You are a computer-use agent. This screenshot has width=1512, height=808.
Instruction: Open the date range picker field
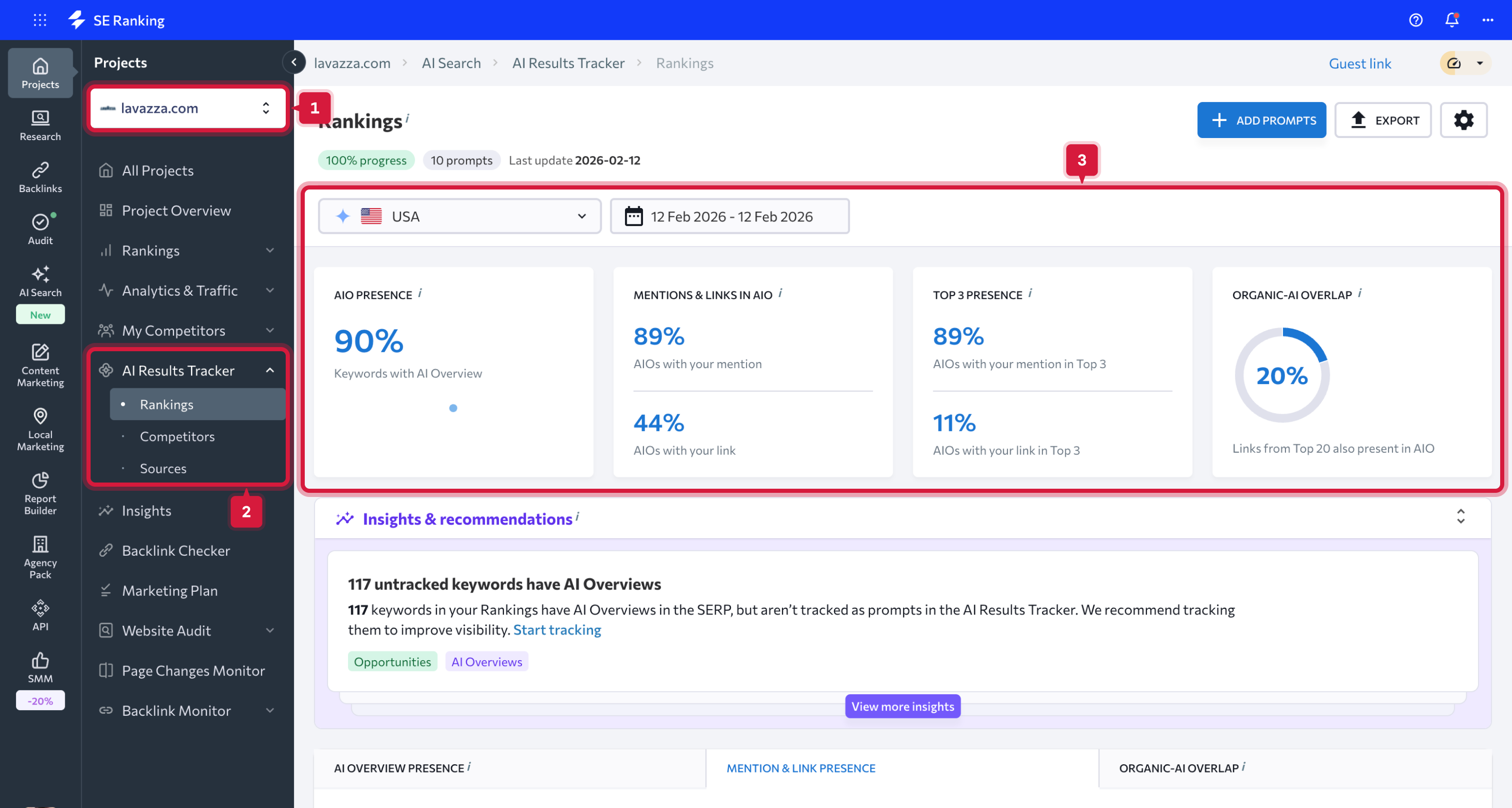tap(729, 216)
